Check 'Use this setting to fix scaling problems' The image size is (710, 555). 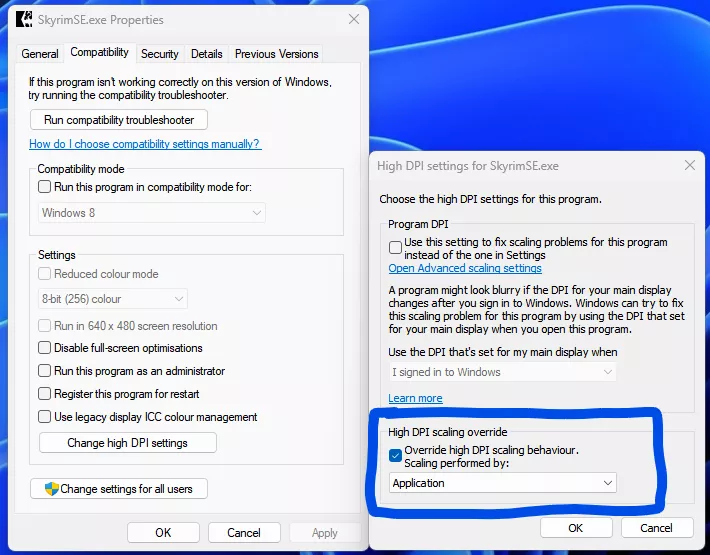click(395, 248)
